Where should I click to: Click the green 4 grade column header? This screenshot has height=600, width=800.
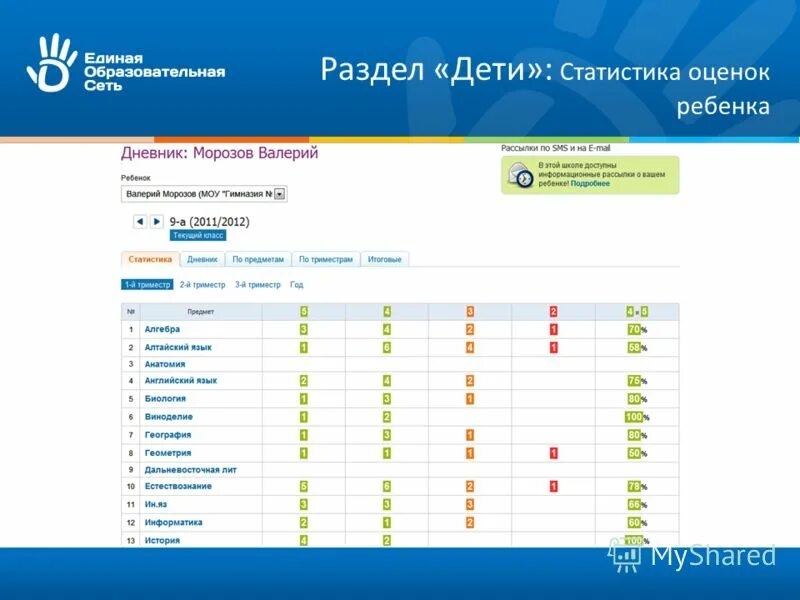coord(387,312)
